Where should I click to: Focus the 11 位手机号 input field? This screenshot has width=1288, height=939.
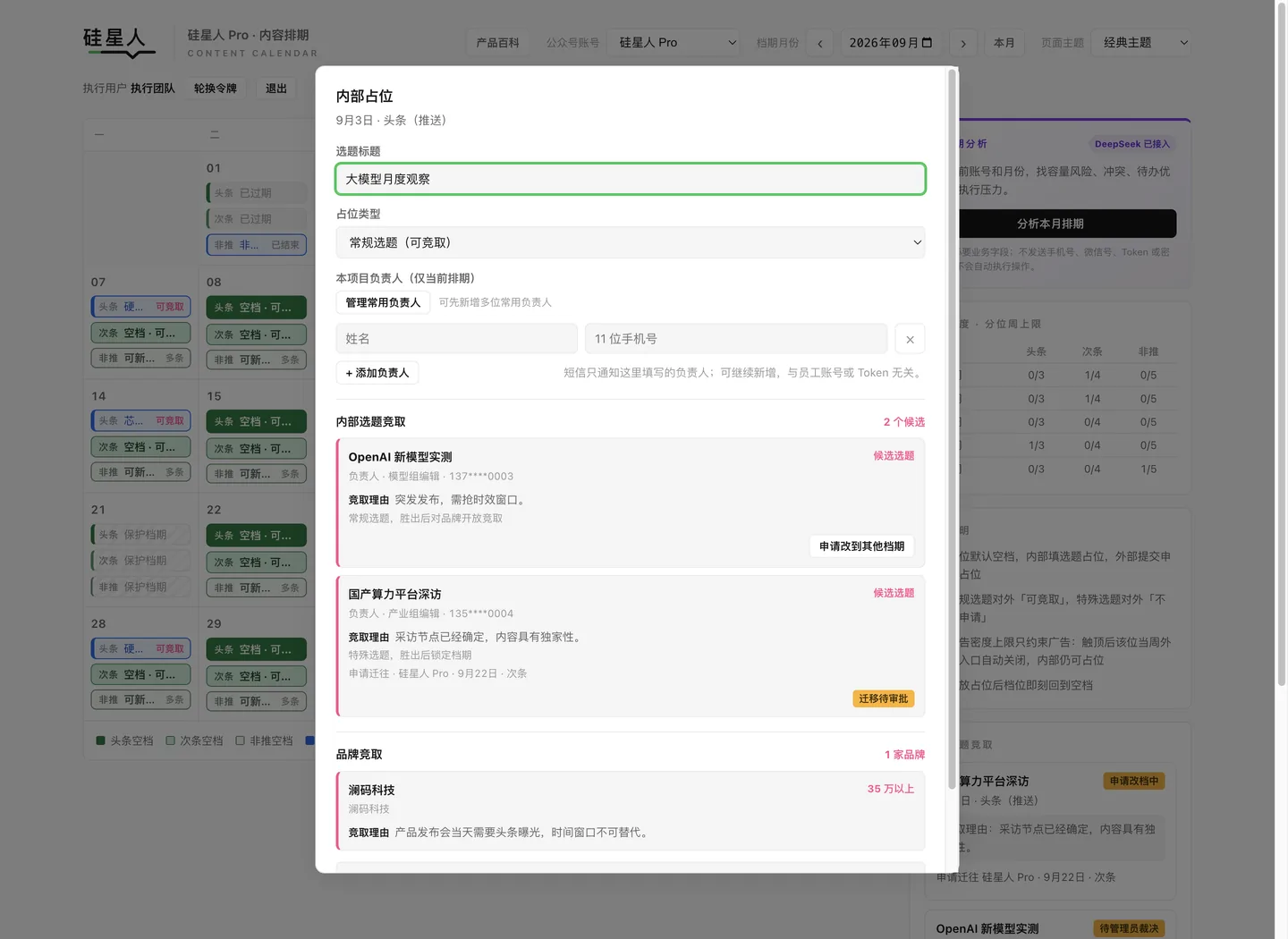pos(736,339)
